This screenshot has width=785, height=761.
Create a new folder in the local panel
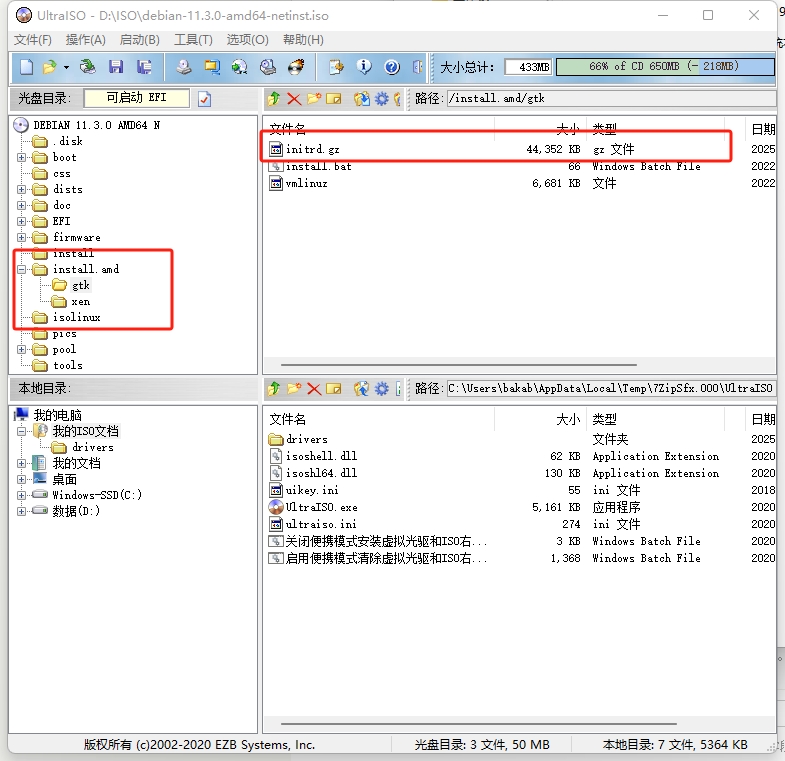294,389
